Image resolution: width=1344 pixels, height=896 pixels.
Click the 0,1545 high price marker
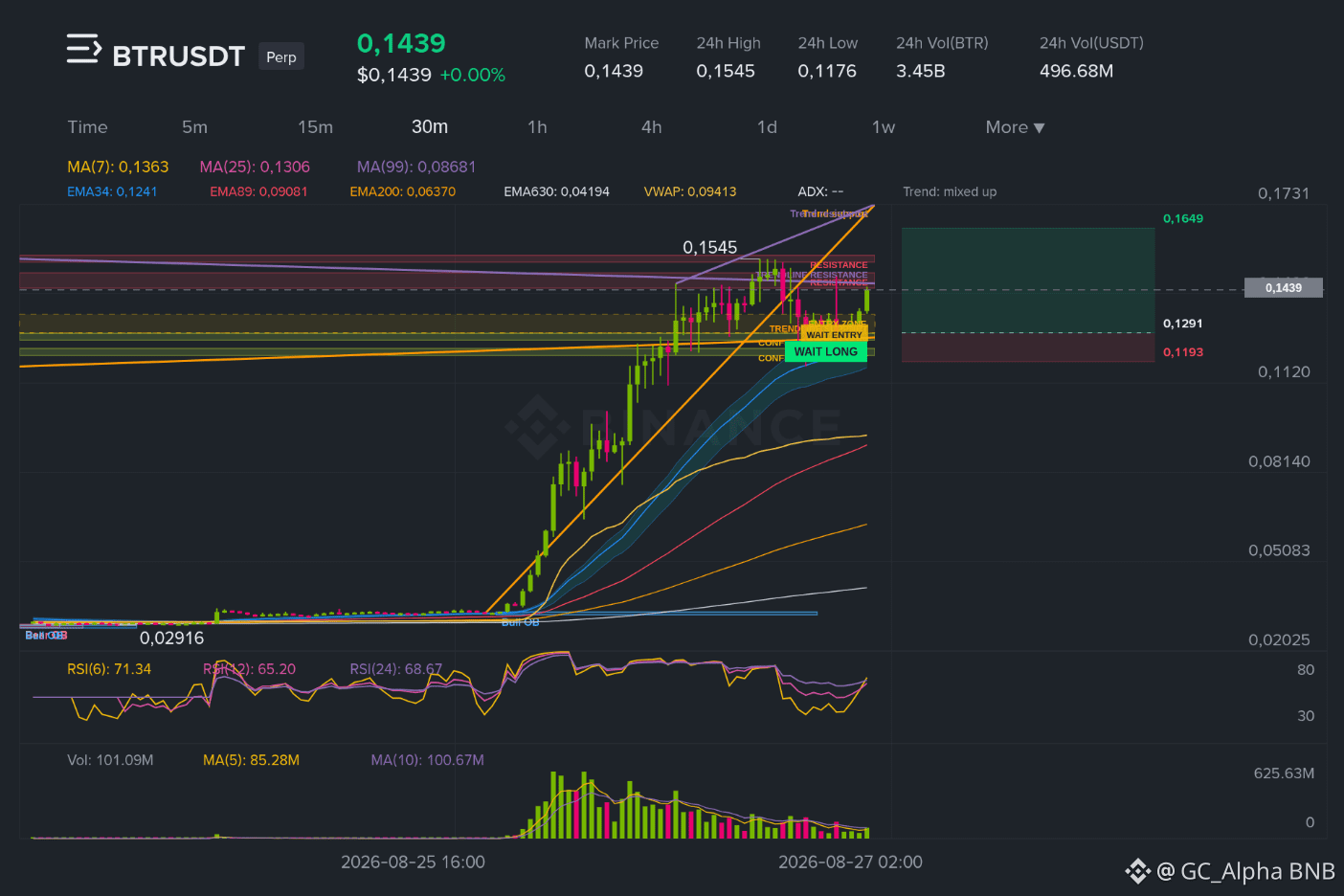pyautogui.click(x=709, y=247)
